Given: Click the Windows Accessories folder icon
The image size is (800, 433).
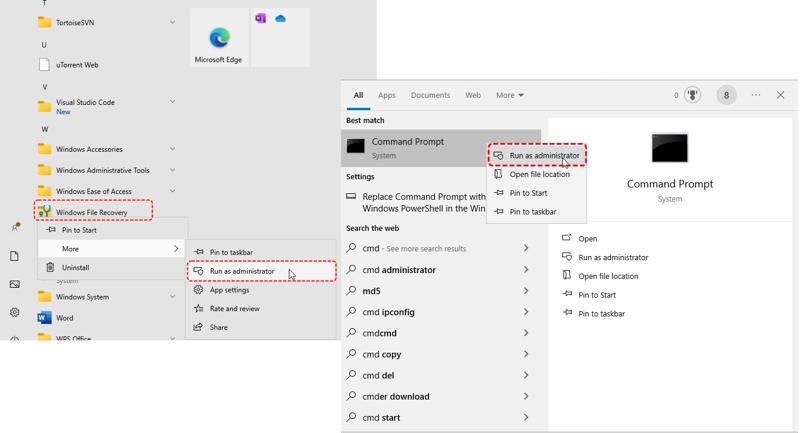Looking at the screenshot, I should pyautogui.click(x=45, y=149).
